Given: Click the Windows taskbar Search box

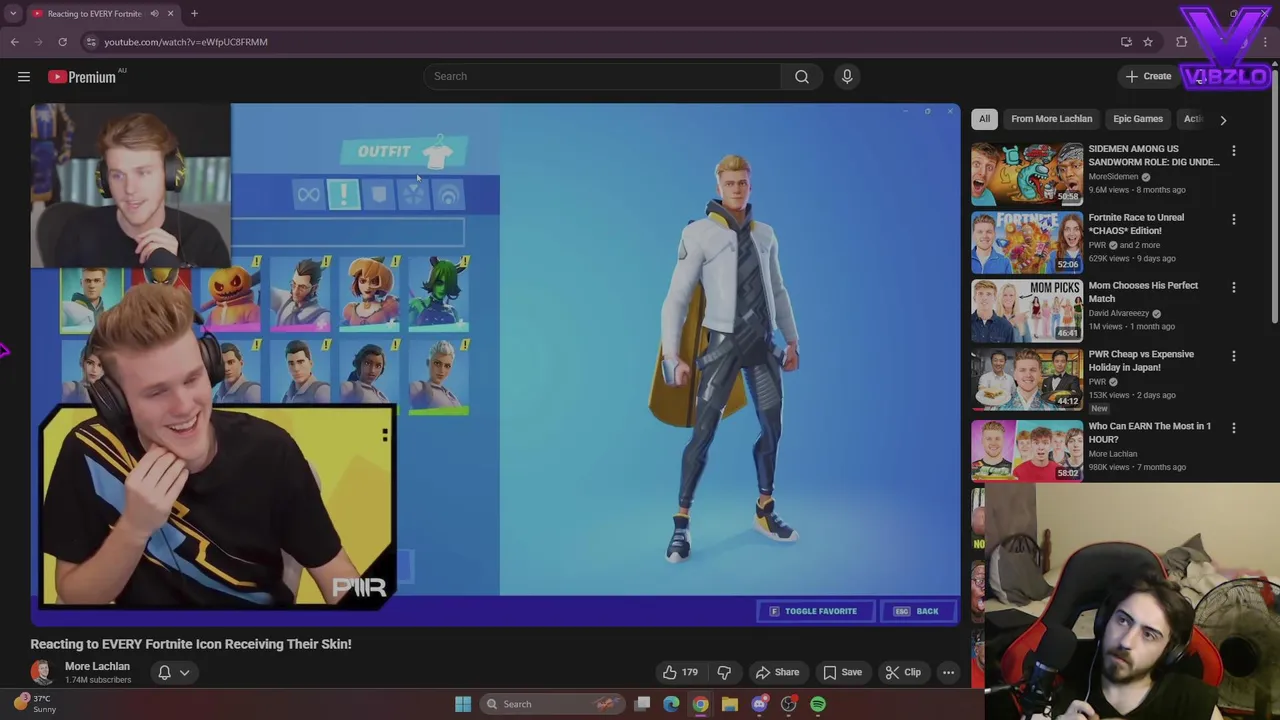Looking at the screenshot, I should tap(550, 704).
